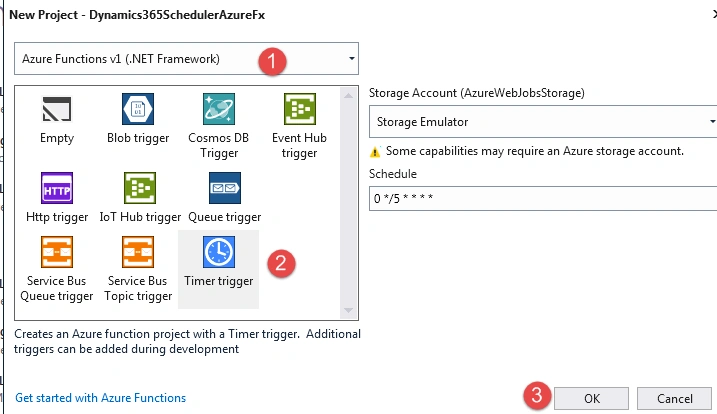Click the Storage Account (AzureWebJobsStorage) label

tap(476, 93)
